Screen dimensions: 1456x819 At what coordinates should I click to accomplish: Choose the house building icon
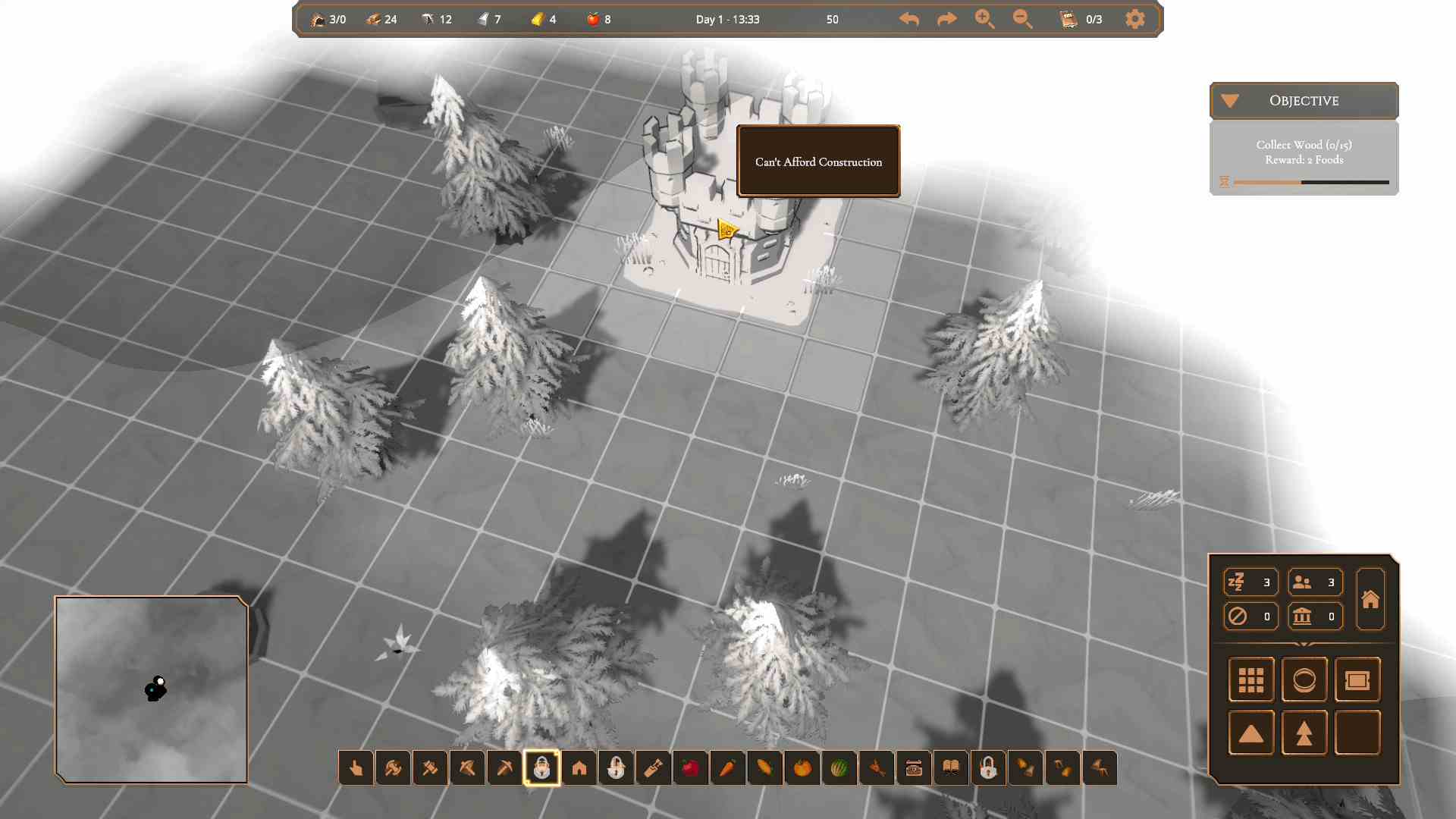point(579,768)
